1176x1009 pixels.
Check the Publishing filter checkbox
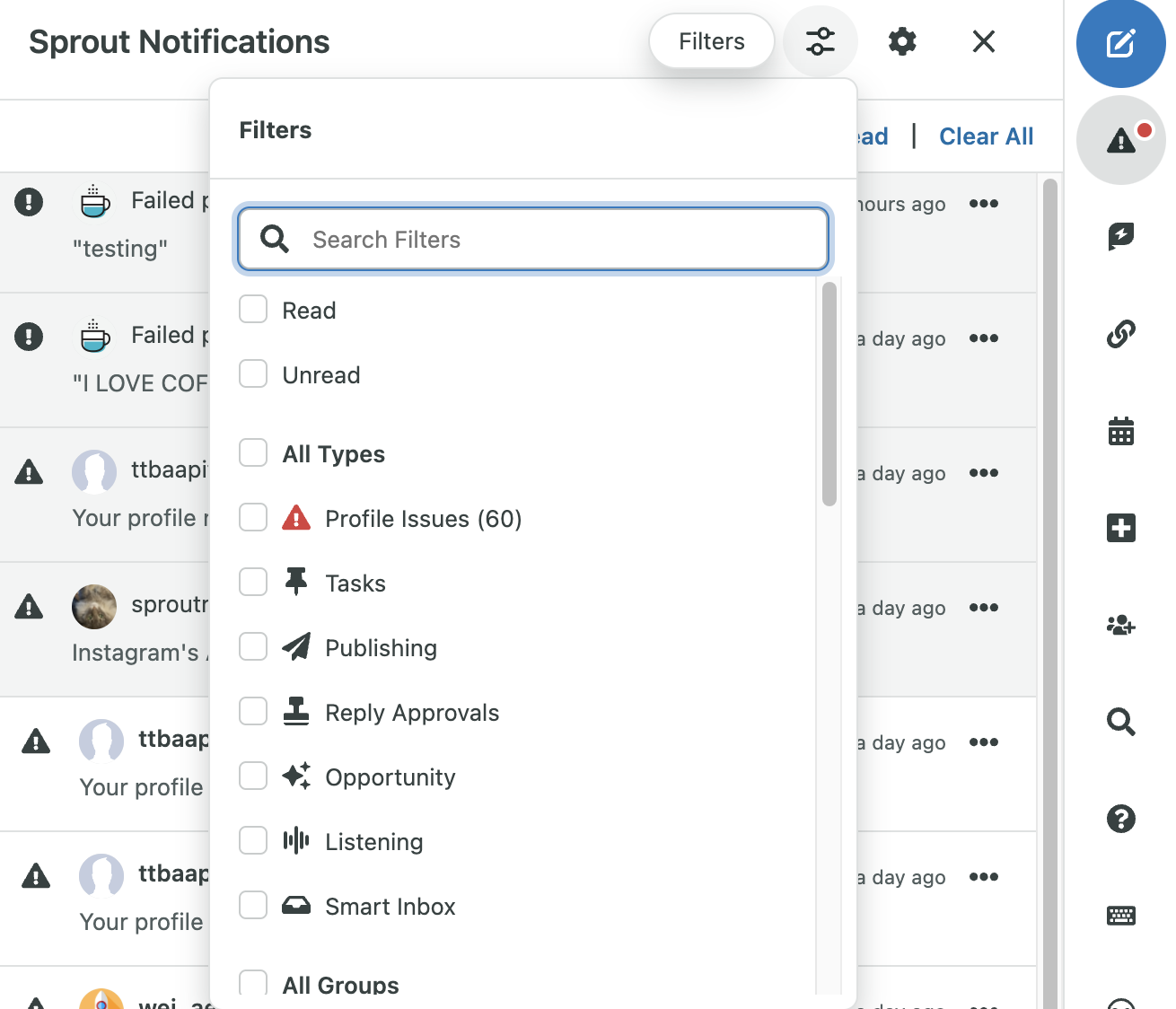coord(252,646)
